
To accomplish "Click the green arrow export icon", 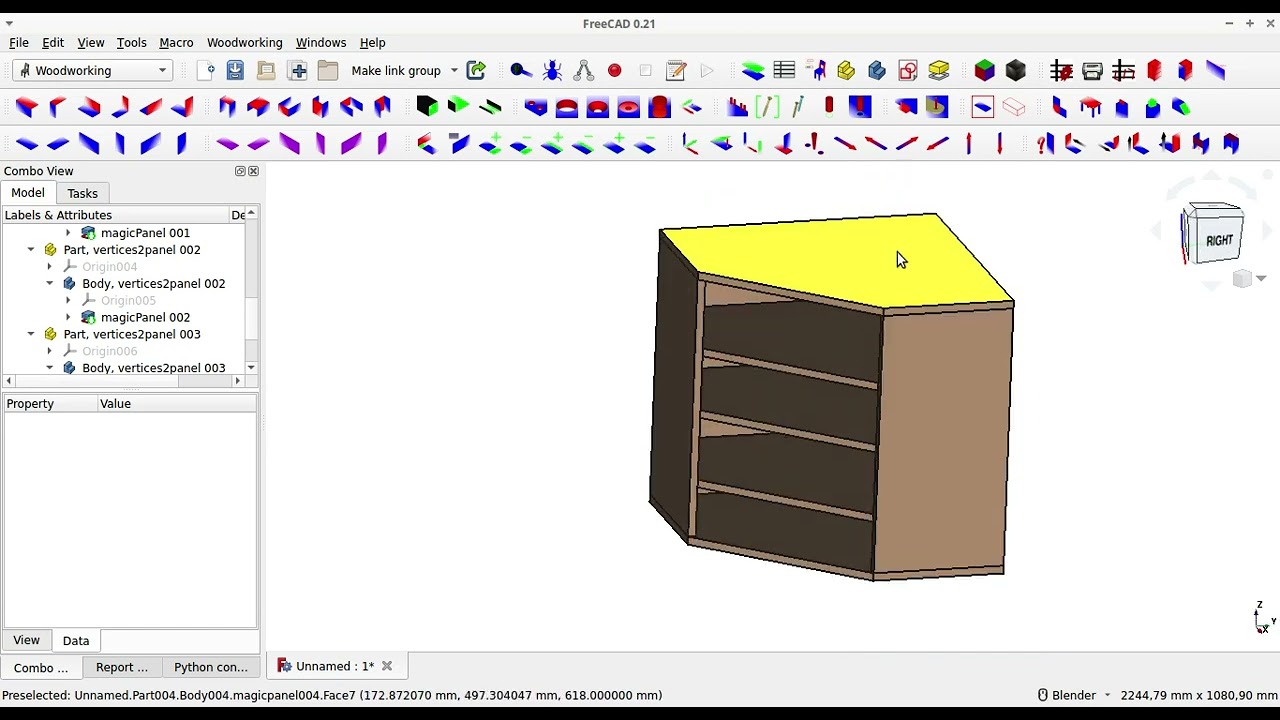I will tap(476, 70).
